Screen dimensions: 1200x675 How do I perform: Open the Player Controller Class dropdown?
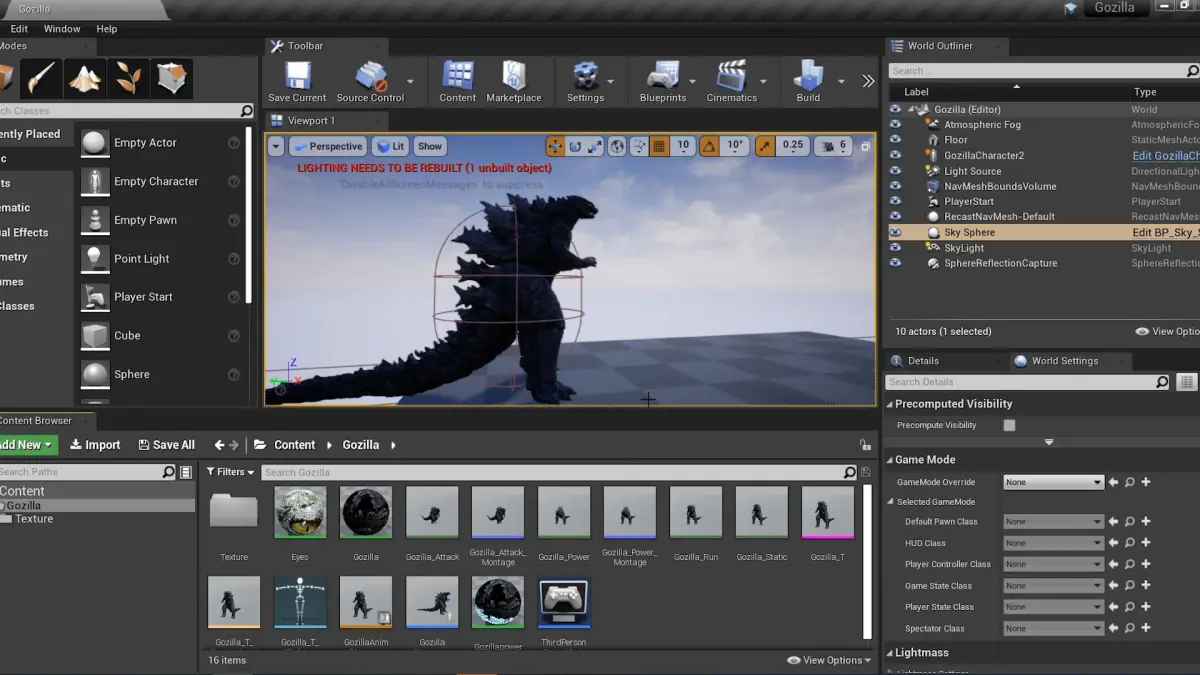pyautogui.click(x=1053, y=564)
